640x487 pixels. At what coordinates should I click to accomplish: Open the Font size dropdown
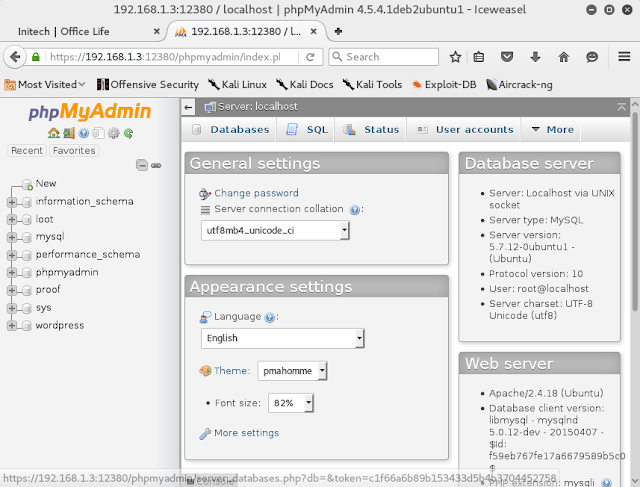291,403
